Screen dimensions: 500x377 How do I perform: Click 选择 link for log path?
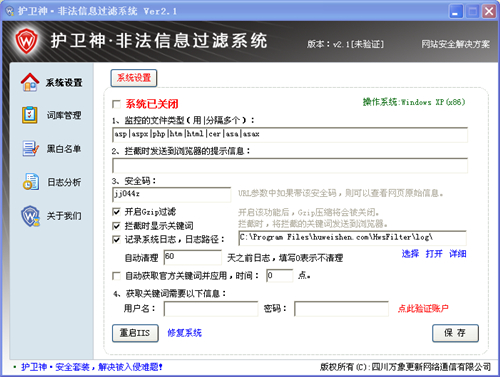[x=410, y=254]
